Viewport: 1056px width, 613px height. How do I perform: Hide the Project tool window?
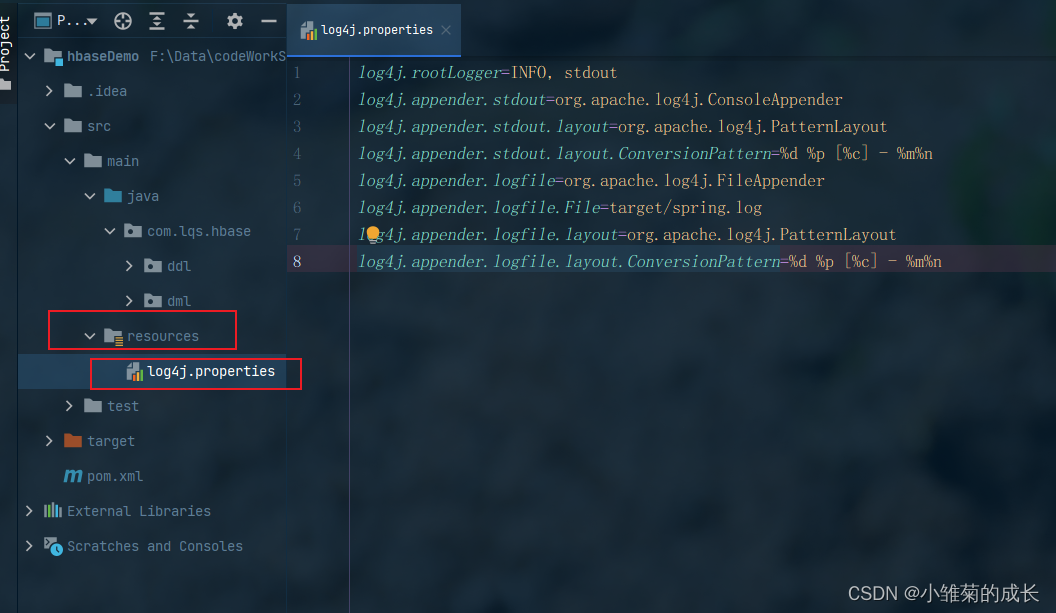pyautogui.click(x=269, y=21)
